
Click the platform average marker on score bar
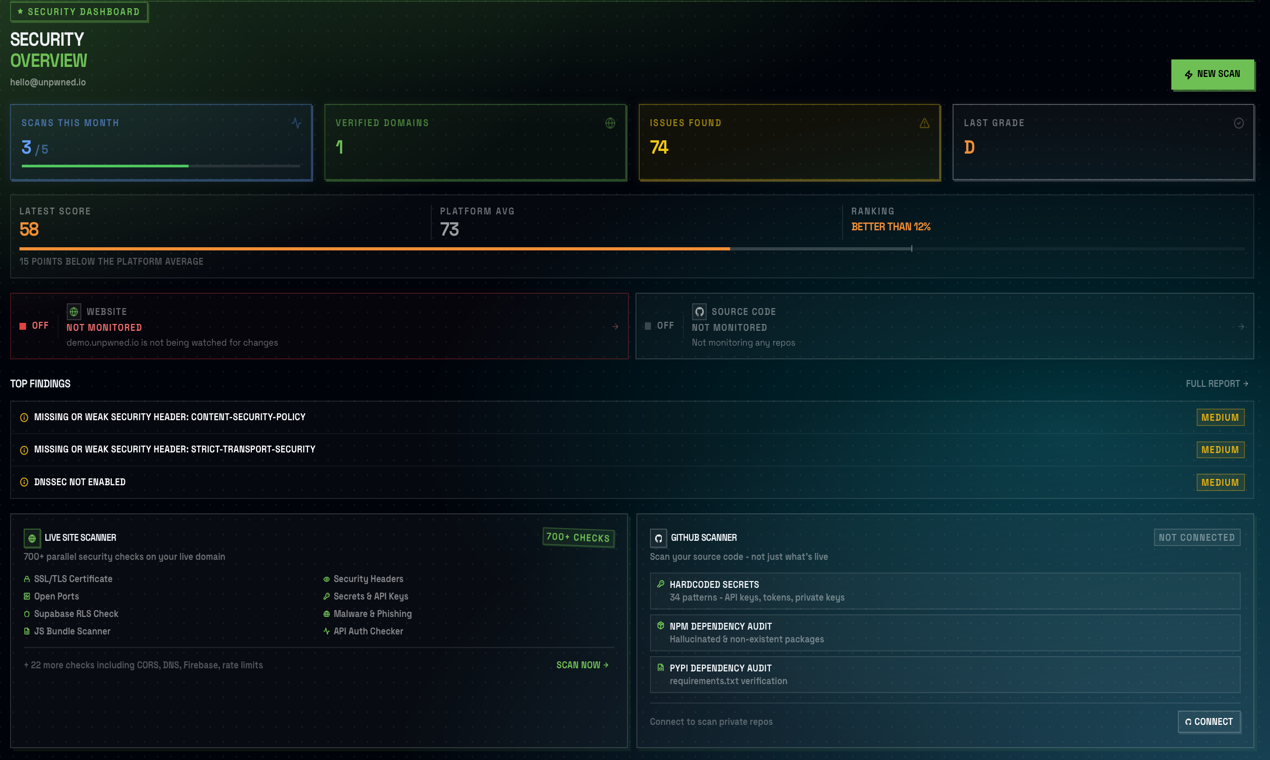(x=912, y=248)
